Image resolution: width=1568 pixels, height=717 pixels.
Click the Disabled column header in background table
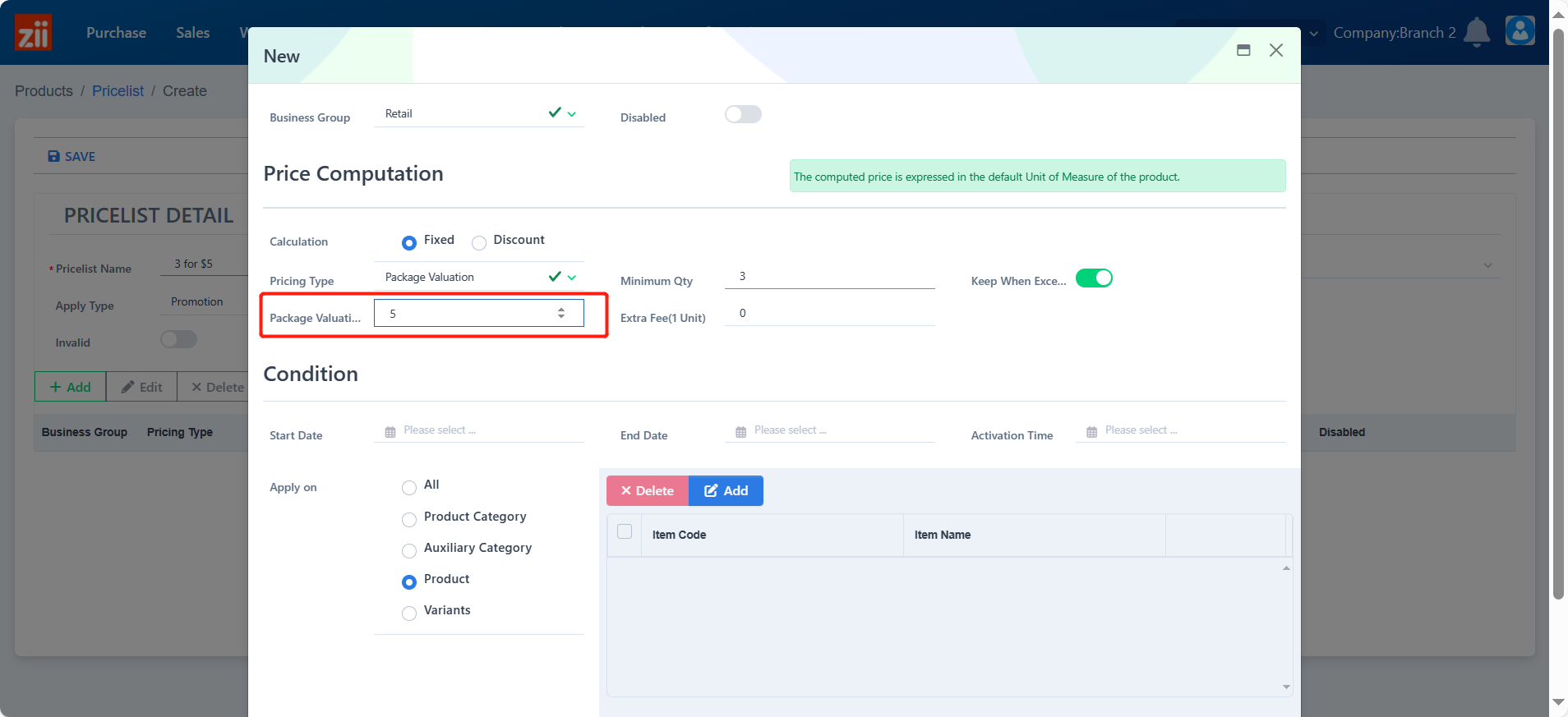[x=1342, y=432]
